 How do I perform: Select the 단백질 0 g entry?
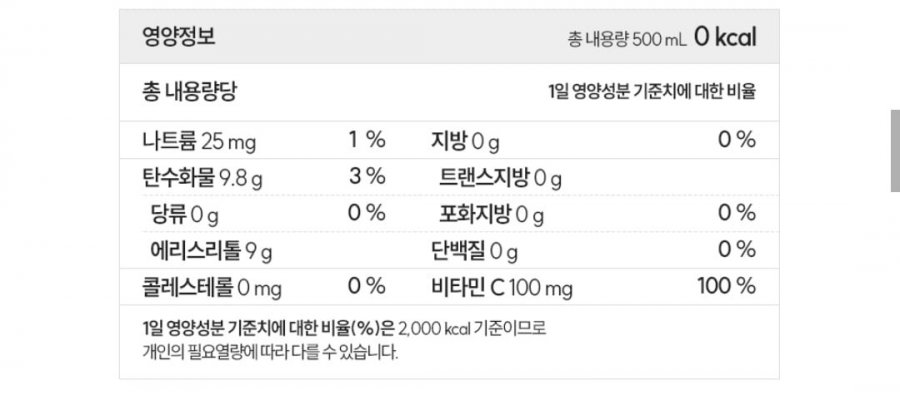pos(475,250)
